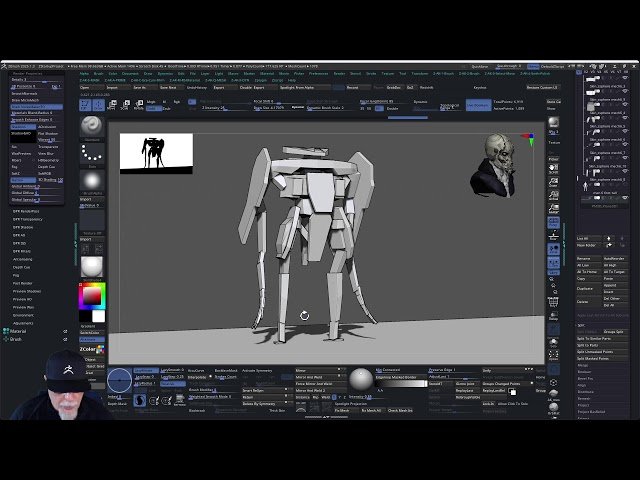Adjust the Z Intensity slider

coord(225,108)
